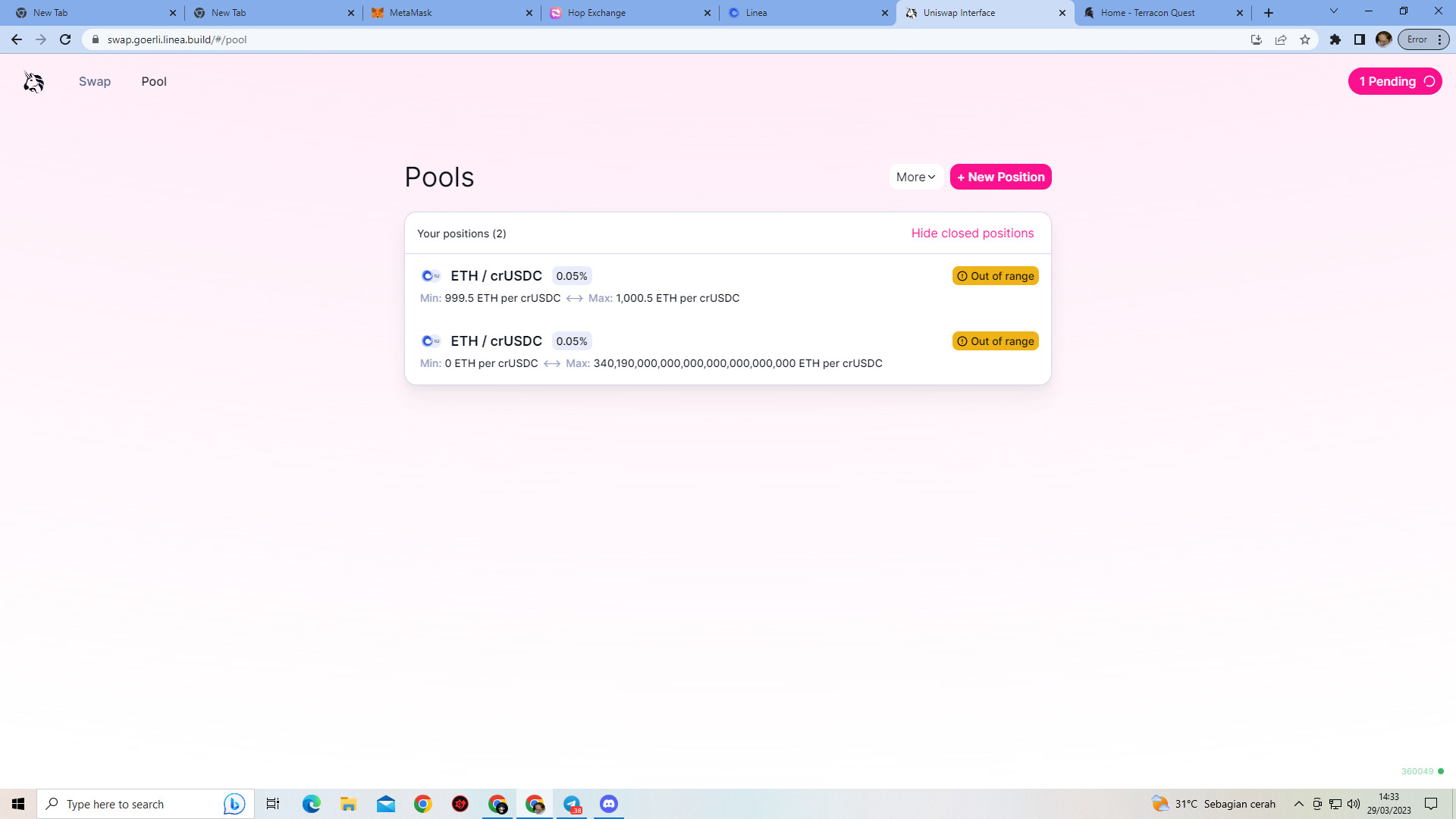The width and height of the screenshot is (1456, 819).
Task: Bookmark this page with the star icon
Action: click(x=1305, y=39)
